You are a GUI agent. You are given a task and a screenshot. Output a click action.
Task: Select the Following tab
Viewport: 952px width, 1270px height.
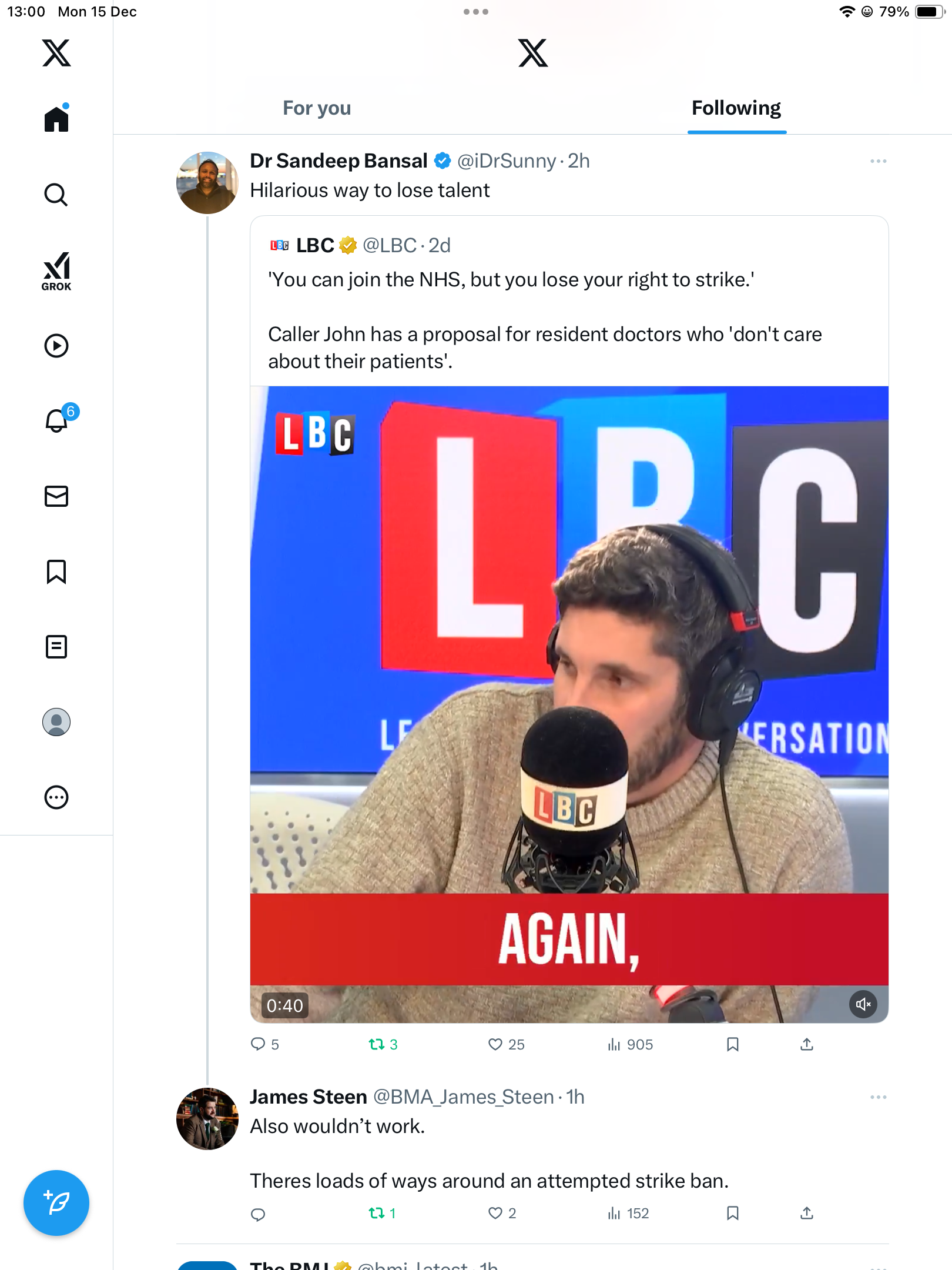736,108
